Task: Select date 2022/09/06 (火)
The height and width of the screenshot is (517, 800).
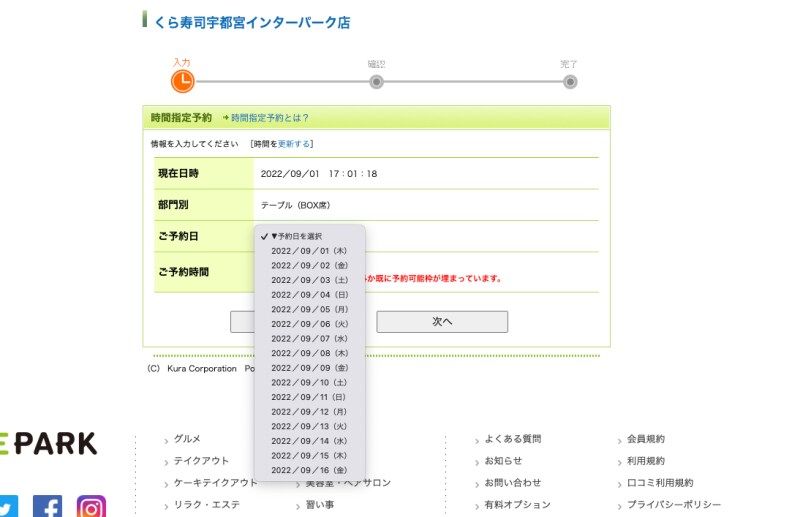Action: [310, 324]
